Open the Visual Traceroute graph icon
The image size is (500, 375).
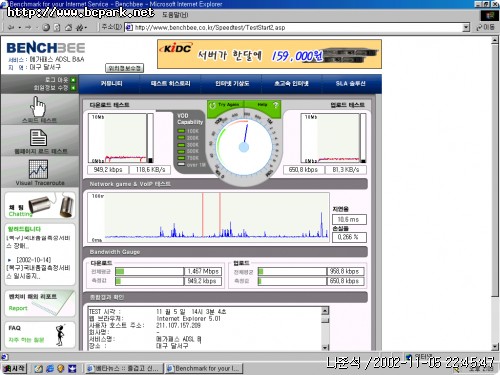(x=38, y=169)
